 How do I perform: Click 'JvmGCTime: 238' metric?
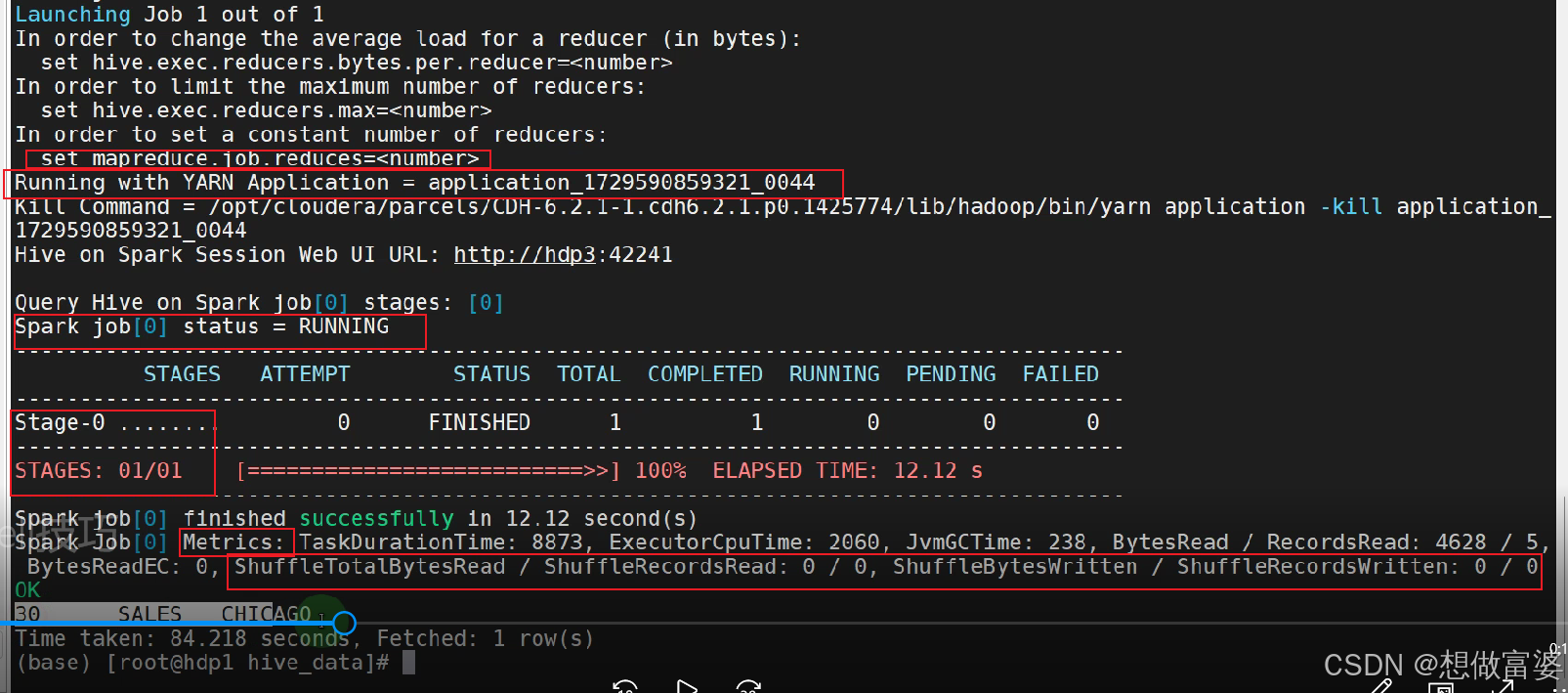(x=996, y=542)
